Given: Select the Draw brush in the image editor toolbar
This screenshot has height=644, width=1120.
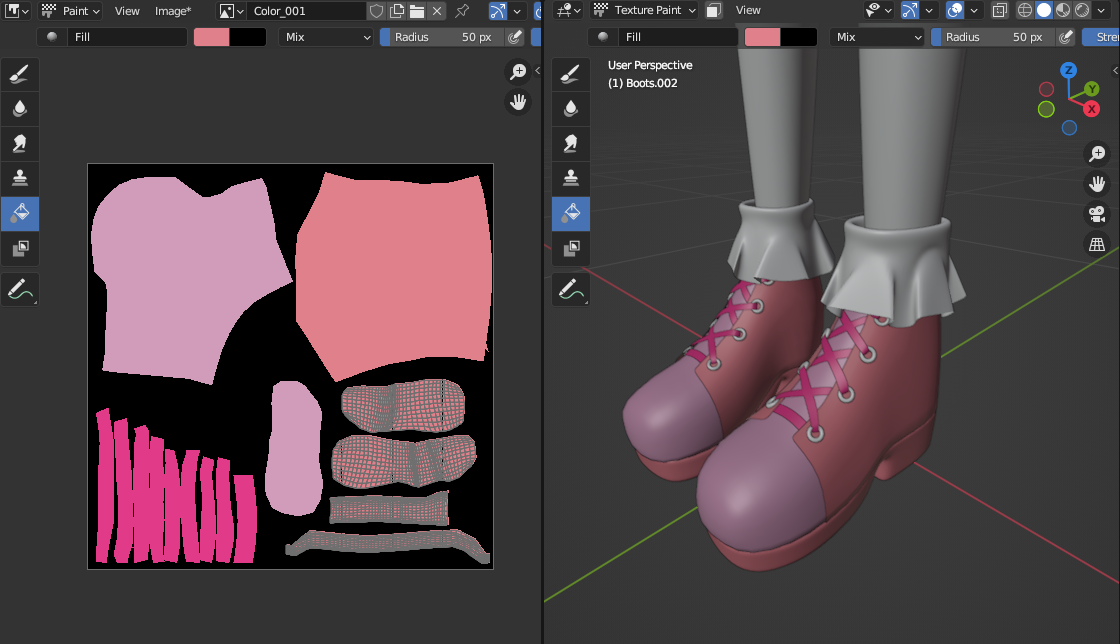Looking at the screenshot, I should [20, 74].
